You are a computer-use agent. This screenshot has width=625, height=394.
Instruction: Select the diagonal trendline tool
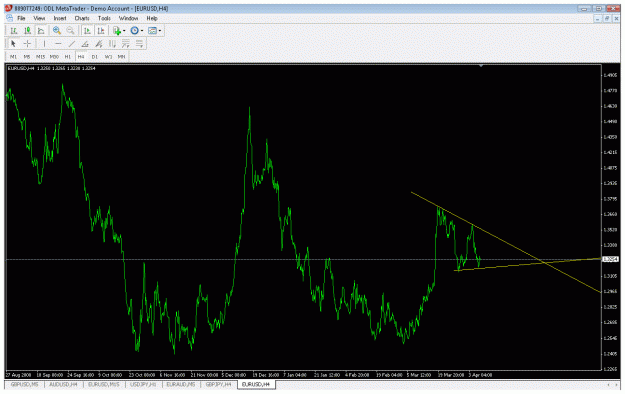tap(72, 43)
